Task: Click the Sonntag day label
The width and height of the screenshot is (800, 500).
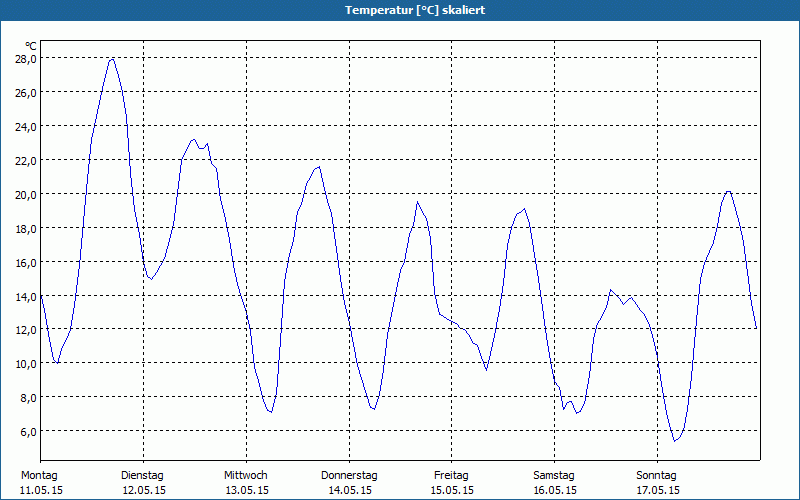Action: tap(656, 475)
